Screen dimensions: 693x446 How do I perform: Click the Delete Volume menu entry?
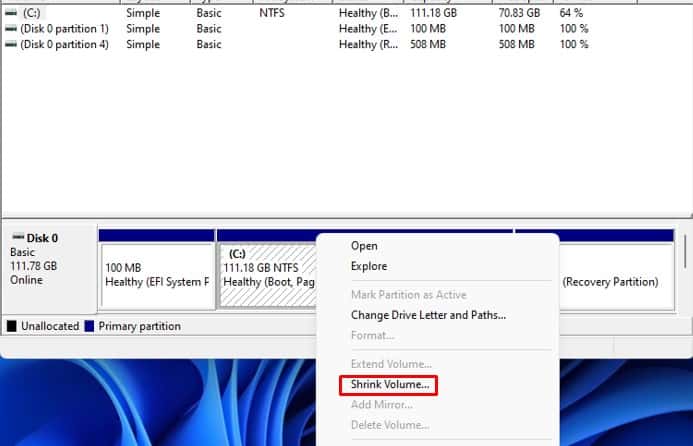point(390,425)
